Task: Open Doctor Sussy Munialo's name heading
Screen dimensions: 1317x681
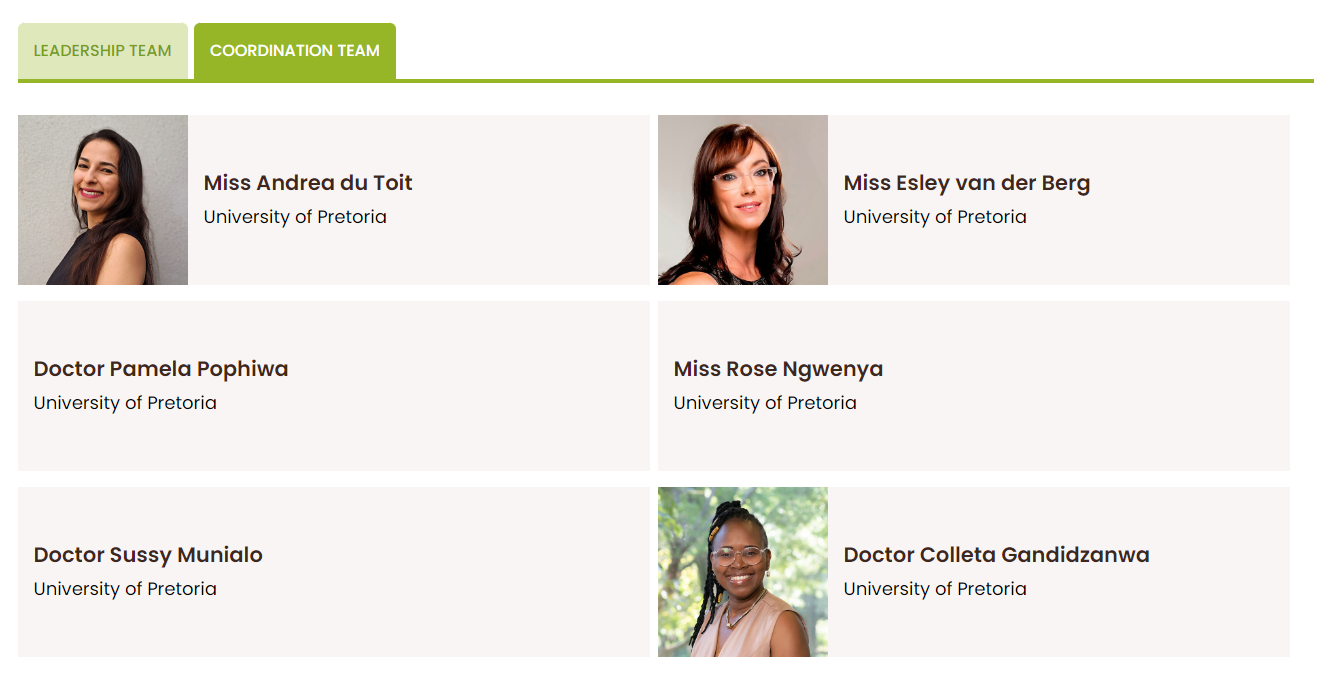Action: (148, 555)
